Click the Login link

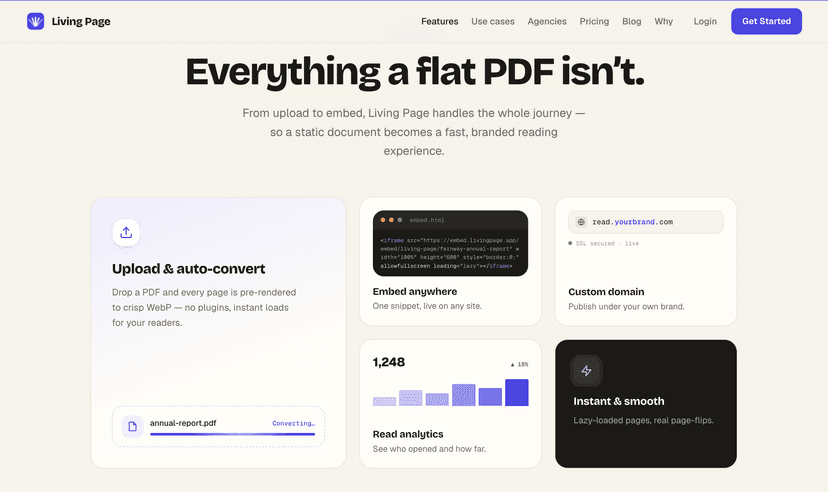pyautogui.click(x=705, y=21)
